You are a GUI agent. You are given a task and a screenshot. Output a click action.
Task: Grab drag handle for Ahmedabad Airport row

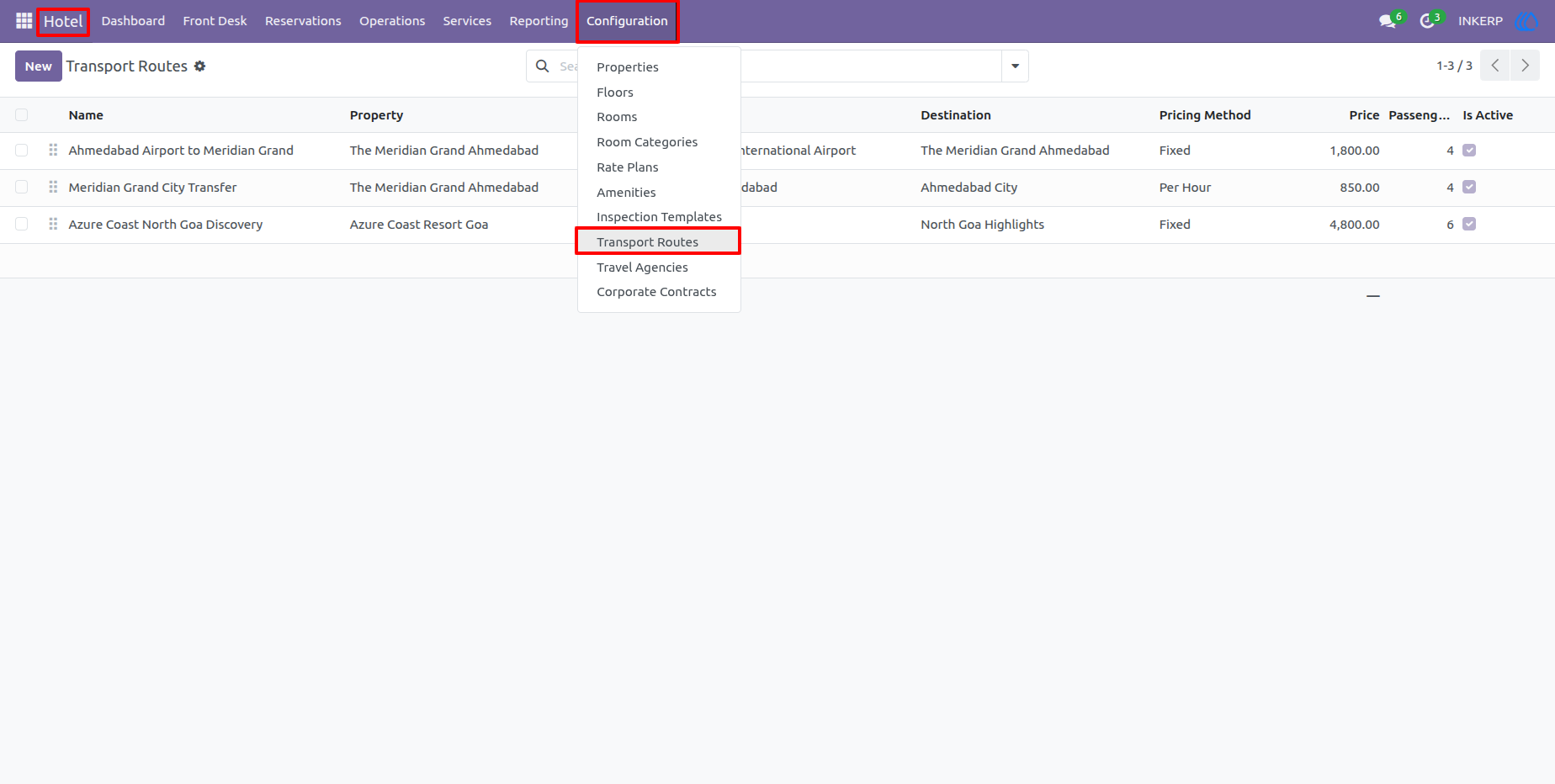point(53,150)
